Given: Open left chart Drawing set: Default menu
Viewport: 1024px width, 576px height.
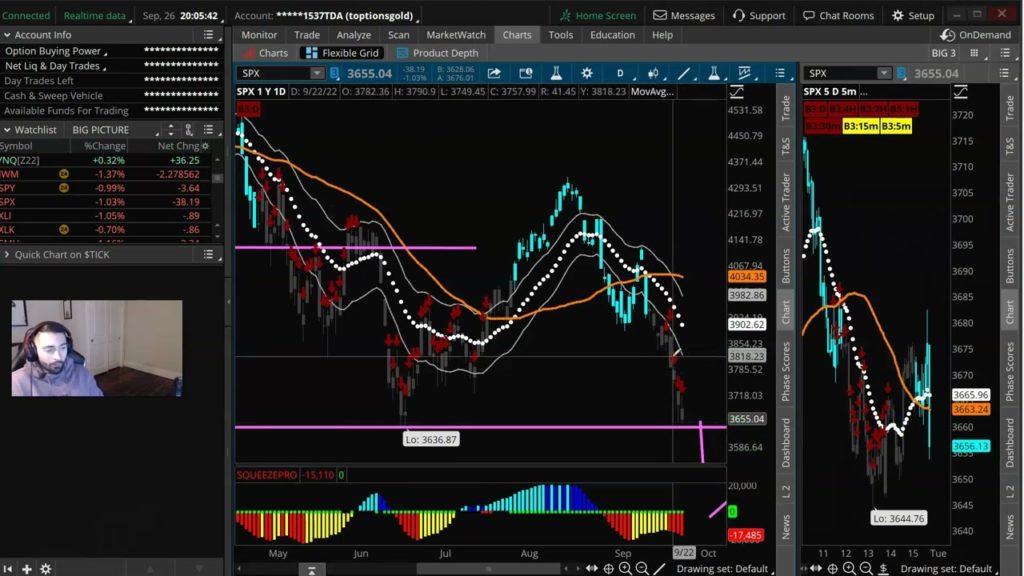Looking at the screenshot, I should click(724, 569).
